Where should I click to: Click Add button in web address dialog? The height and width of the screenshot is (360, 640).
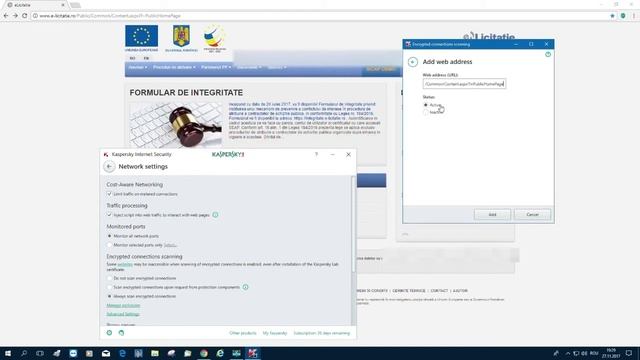(x=492, y=215)
